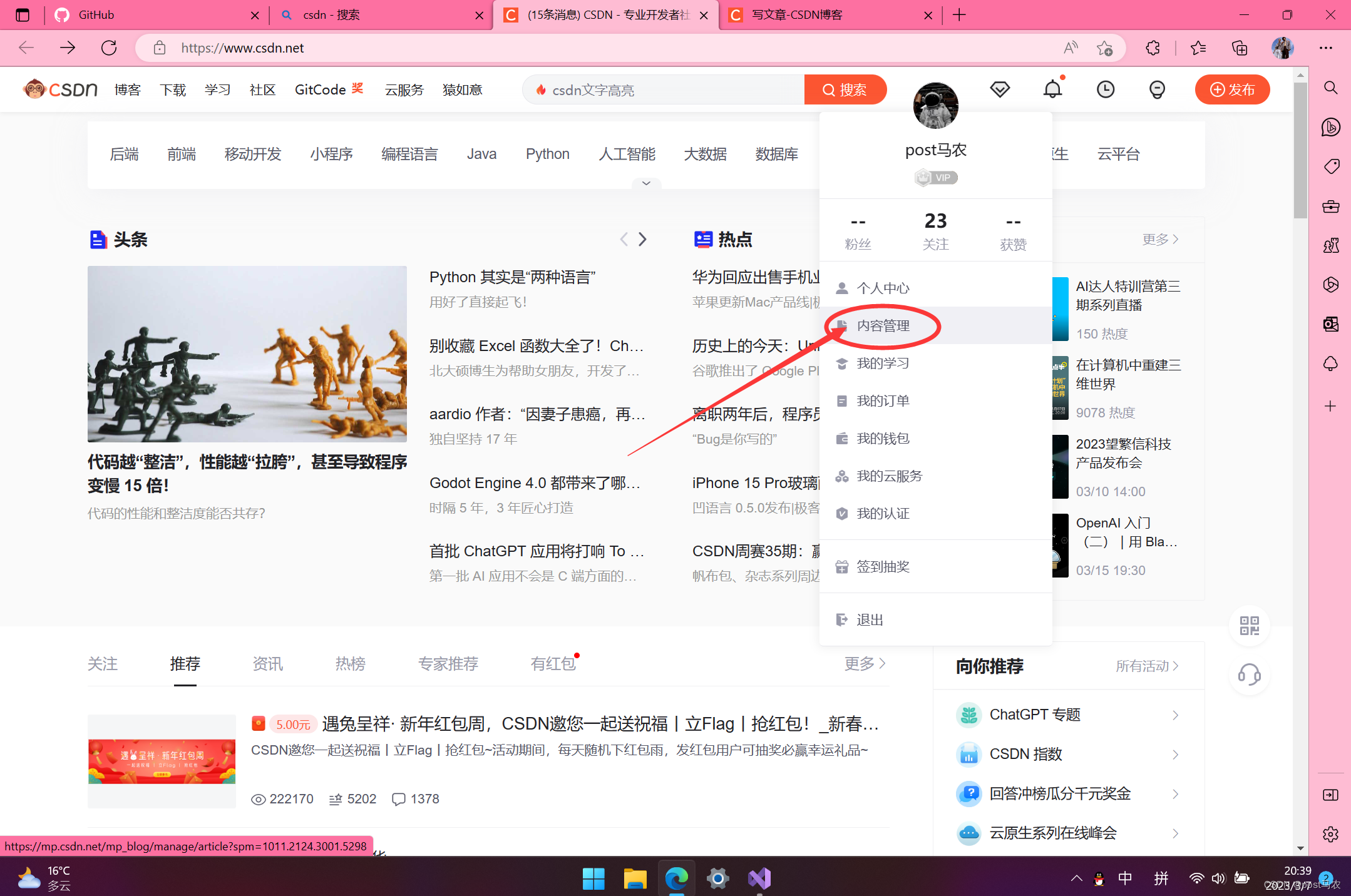The image size is (1351, 896).
Task: Open the 我的认证 menu entry
Action: (936, 513)
